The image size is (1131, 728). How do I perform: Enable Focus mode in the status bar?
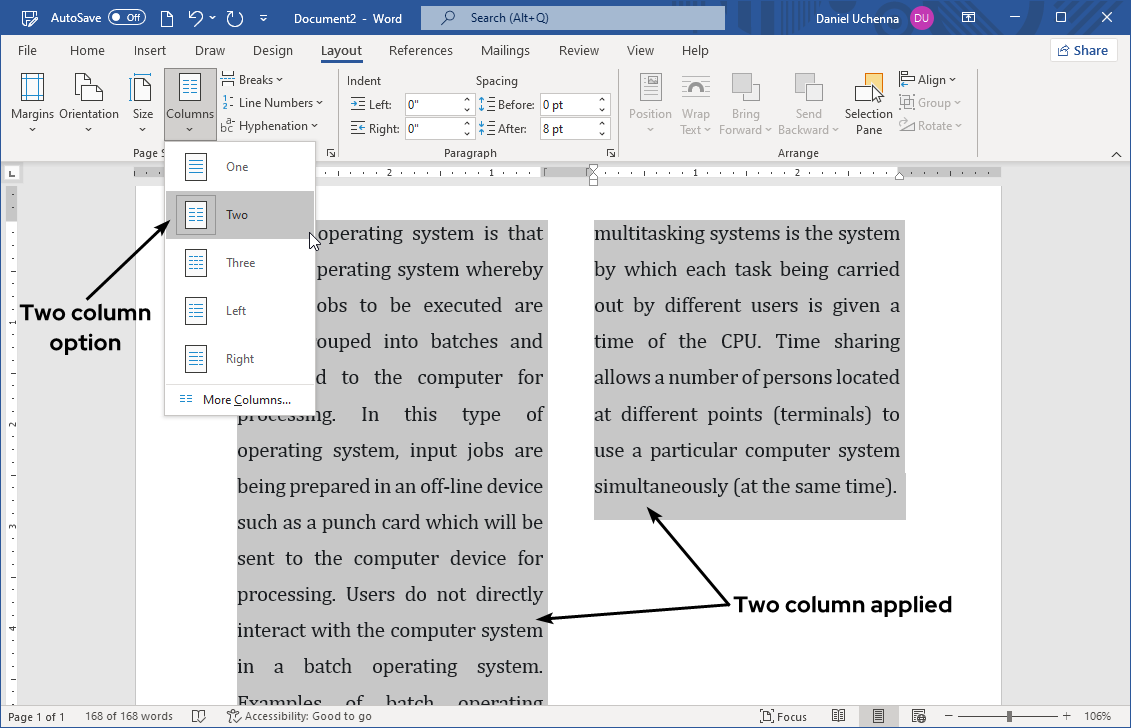[784, 716]
